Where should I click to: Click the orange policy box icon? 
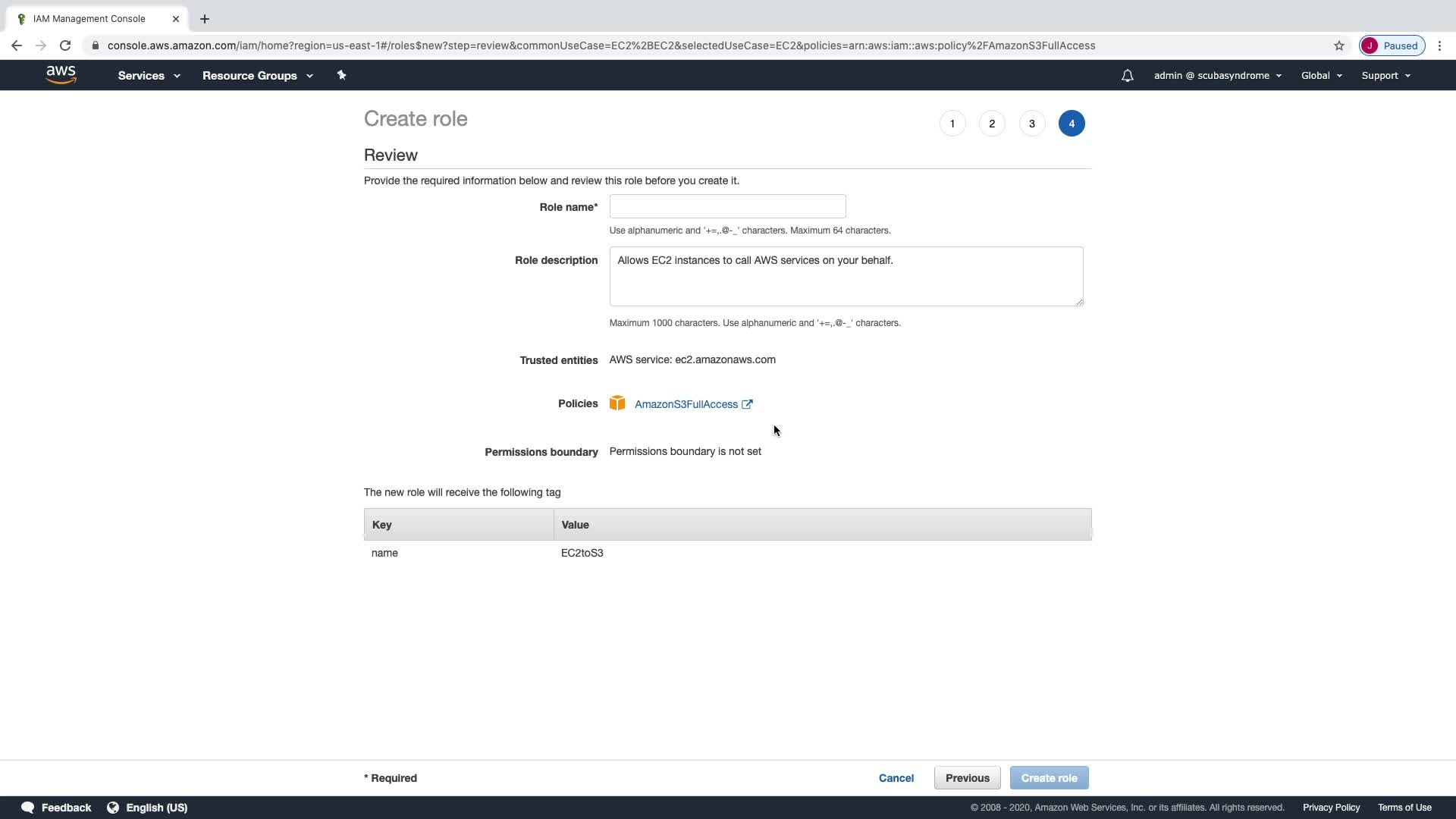point(617,403)
